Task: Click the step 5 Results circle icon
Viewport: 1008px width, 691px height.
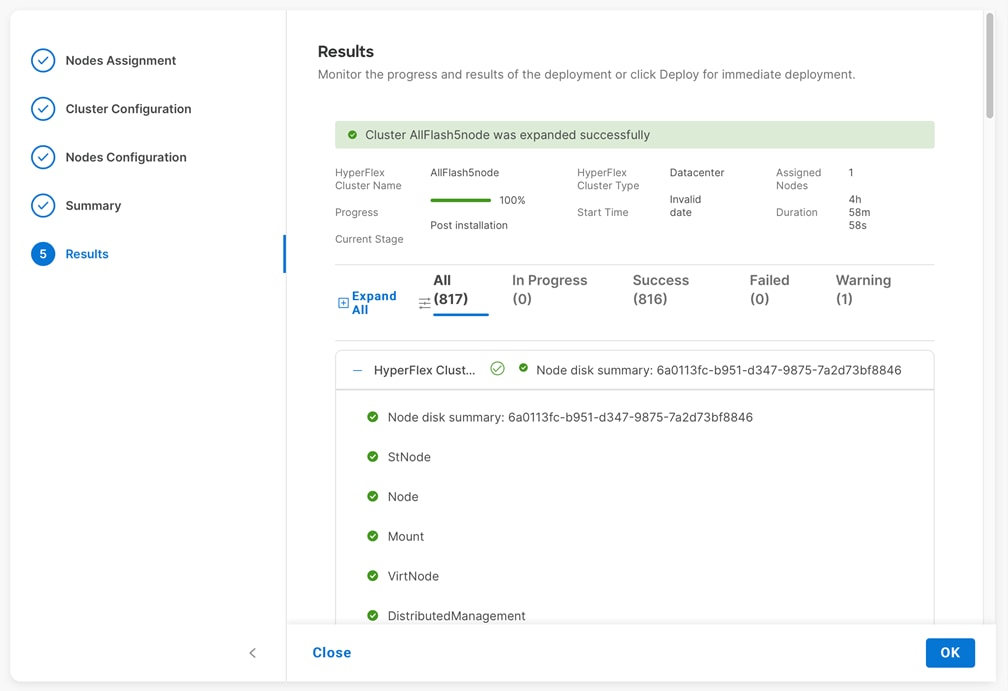Action: 43,254
